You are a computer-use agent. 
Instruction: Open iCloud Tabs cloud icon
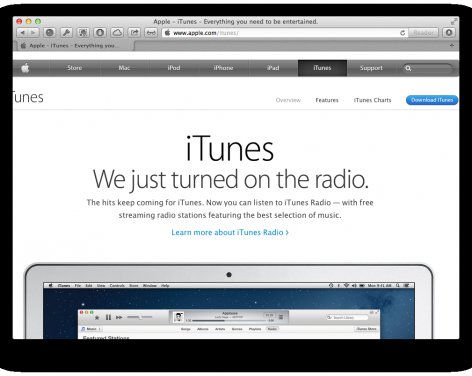coord(117,33)
